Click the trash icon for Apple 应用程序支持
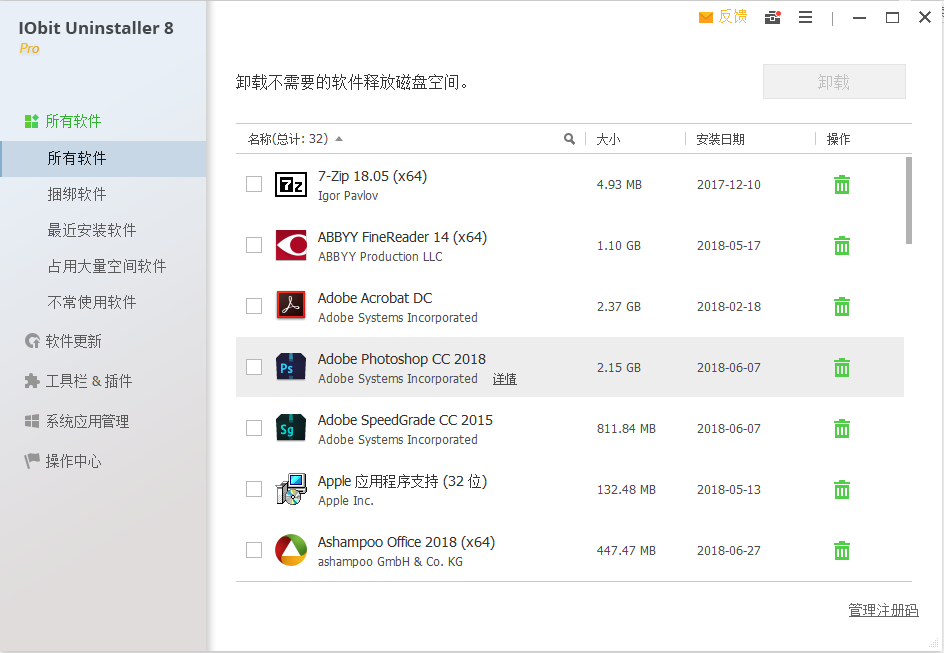Viewport: 944px width, 653px height. coord(842,489)
